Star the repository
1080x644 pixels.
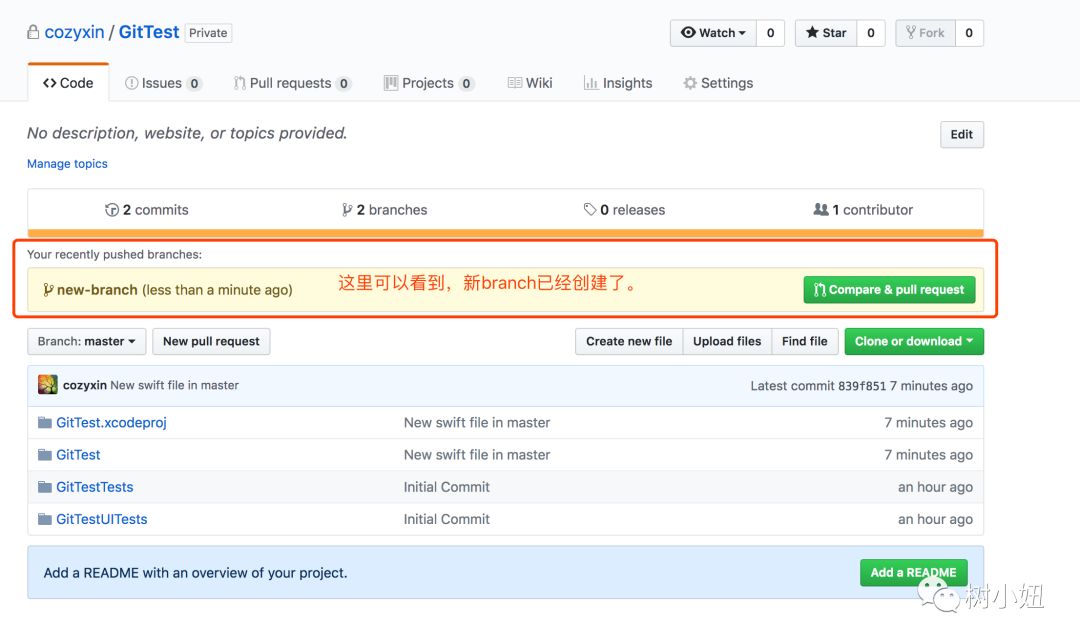point(826,32)
